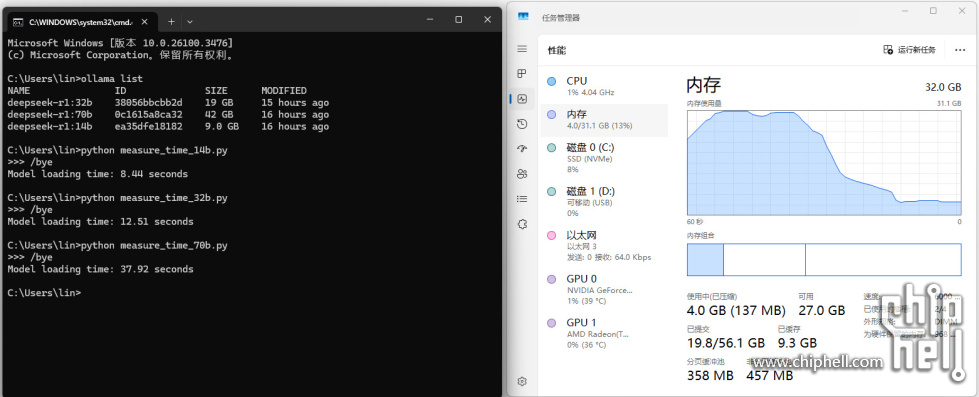Click the '19.8/56.1 GB' committed value
979x397 pixels.
pos(726,343)
